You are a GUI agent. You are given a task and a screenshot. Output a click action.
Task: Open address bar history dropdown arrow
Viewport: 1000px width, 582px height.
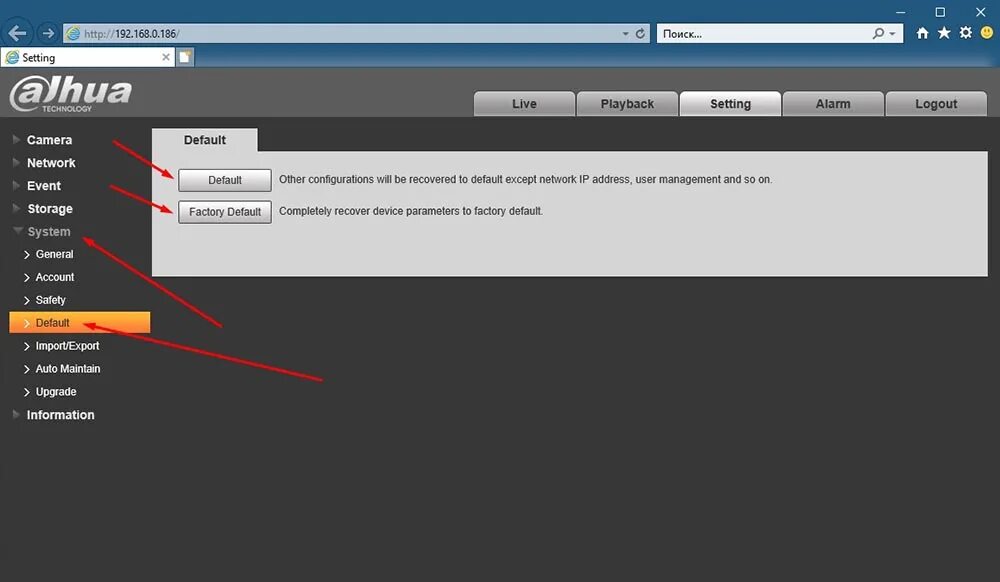[626, 34]
